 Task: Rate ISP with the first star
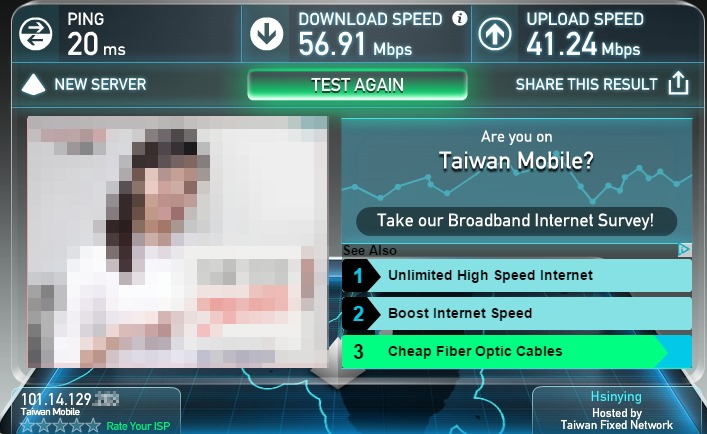click(28, 425)
